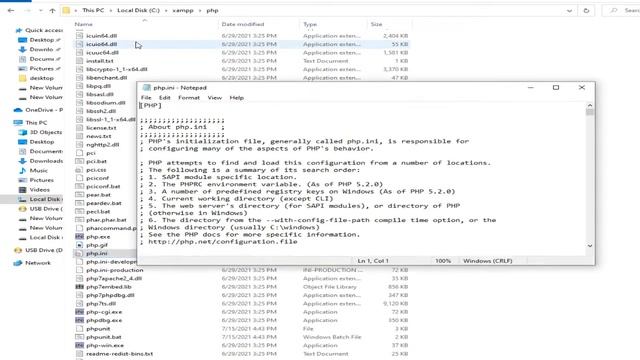This screenshot has height=360, width=640.
Task: Select php7apache2_4.dll file icon
Action: pos(79,278)
